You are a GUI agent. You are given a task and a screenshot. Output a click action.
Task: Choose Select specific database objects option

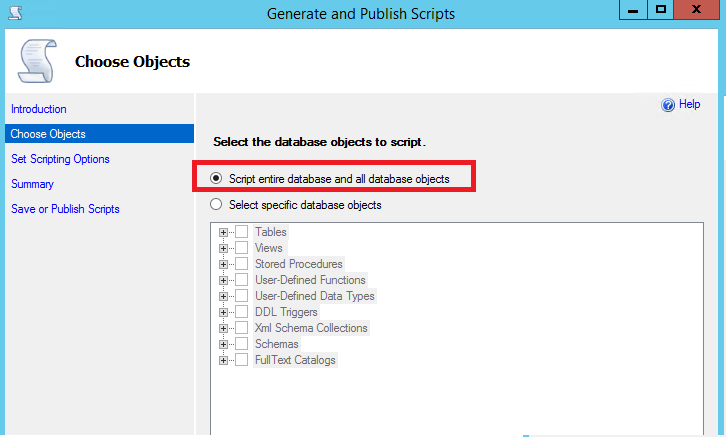(x=216, y=205)
